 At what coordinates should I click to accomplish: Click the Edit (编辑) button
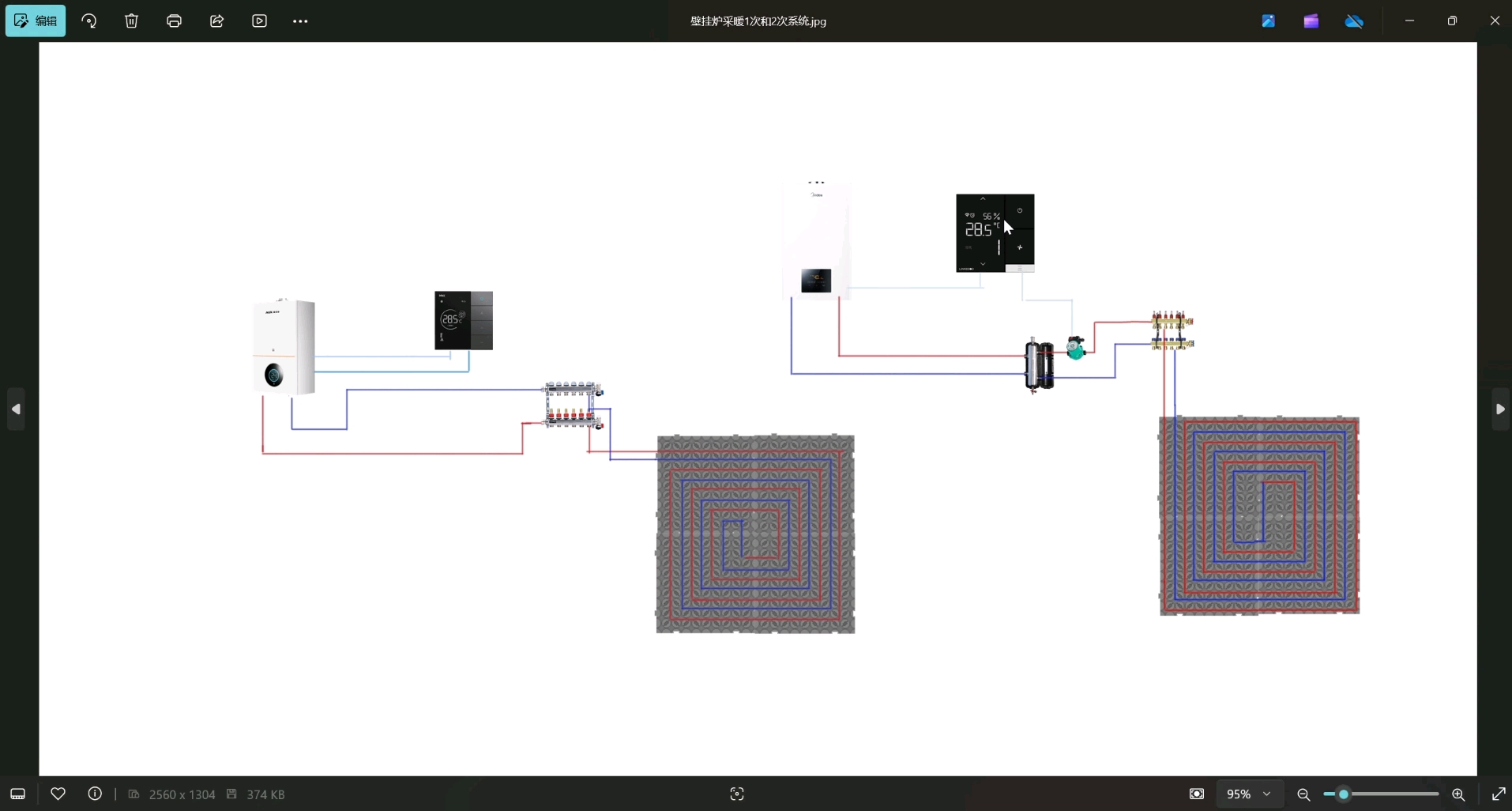pyautogui.click(x=36, y=21)
